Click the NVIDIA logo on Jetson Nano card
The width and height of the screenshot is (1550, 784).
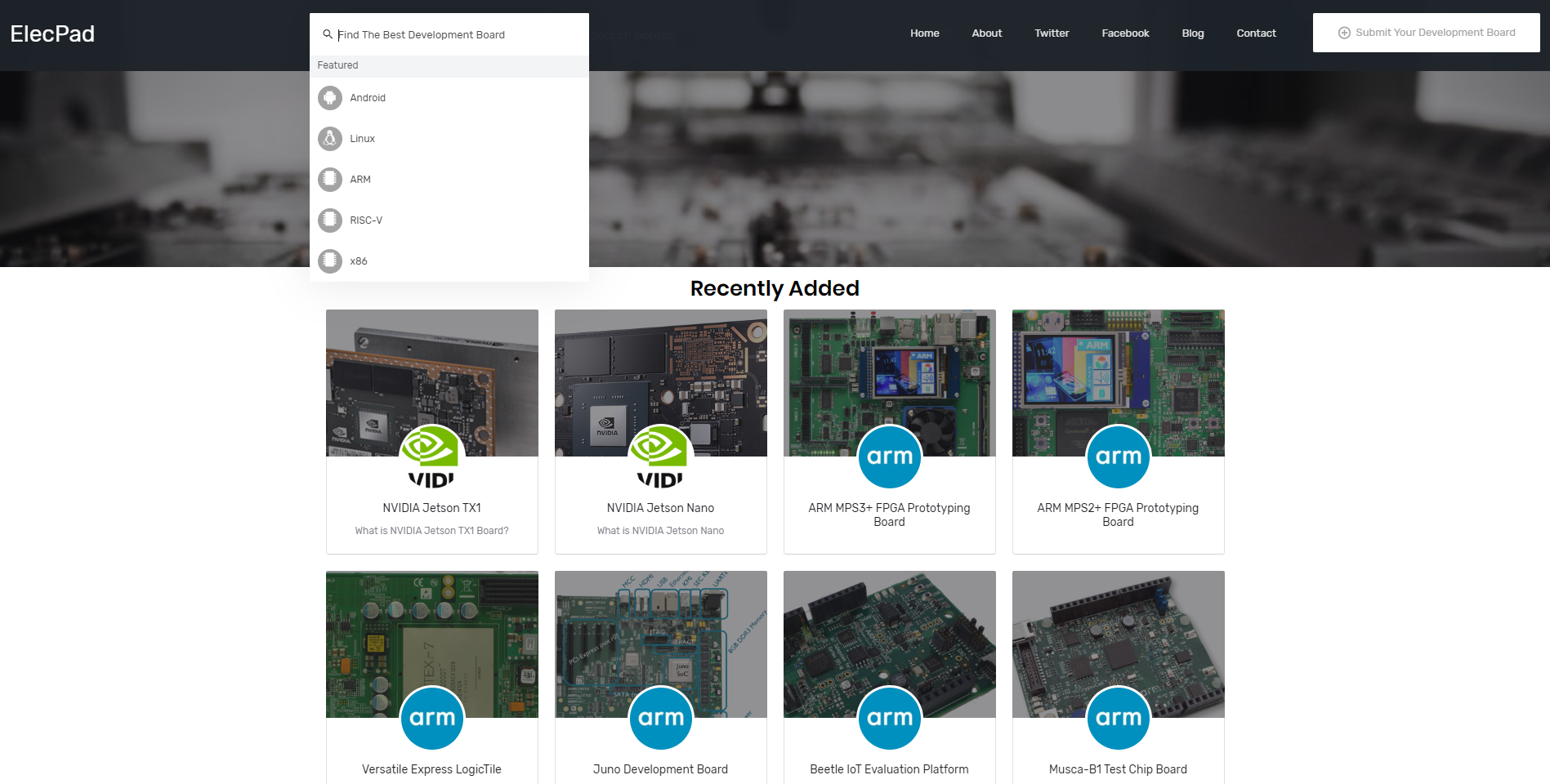tap(661, 457)
